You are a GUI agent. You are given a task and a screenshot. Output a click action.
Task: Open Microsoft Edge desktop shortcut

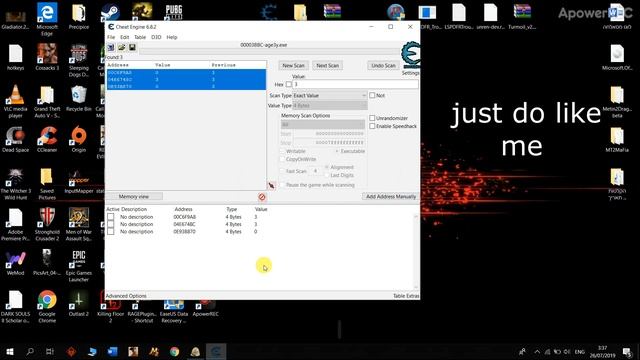pos(47,18)
